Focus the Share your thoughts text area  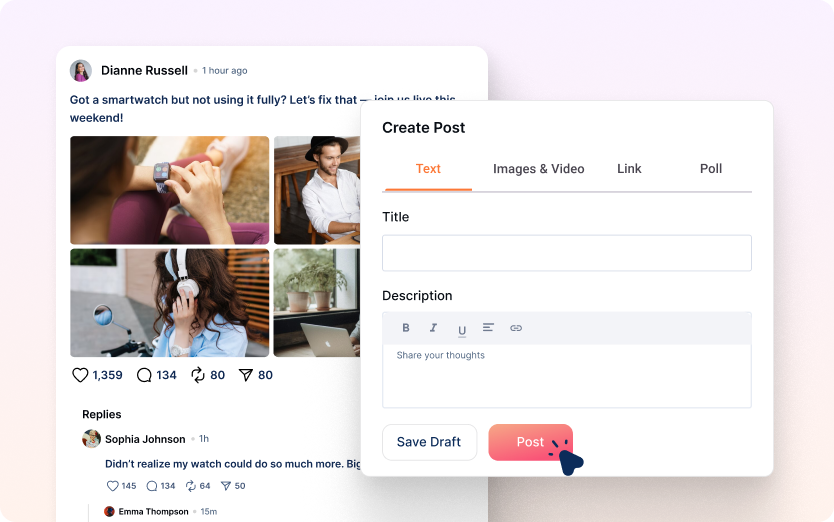point(566,375)
